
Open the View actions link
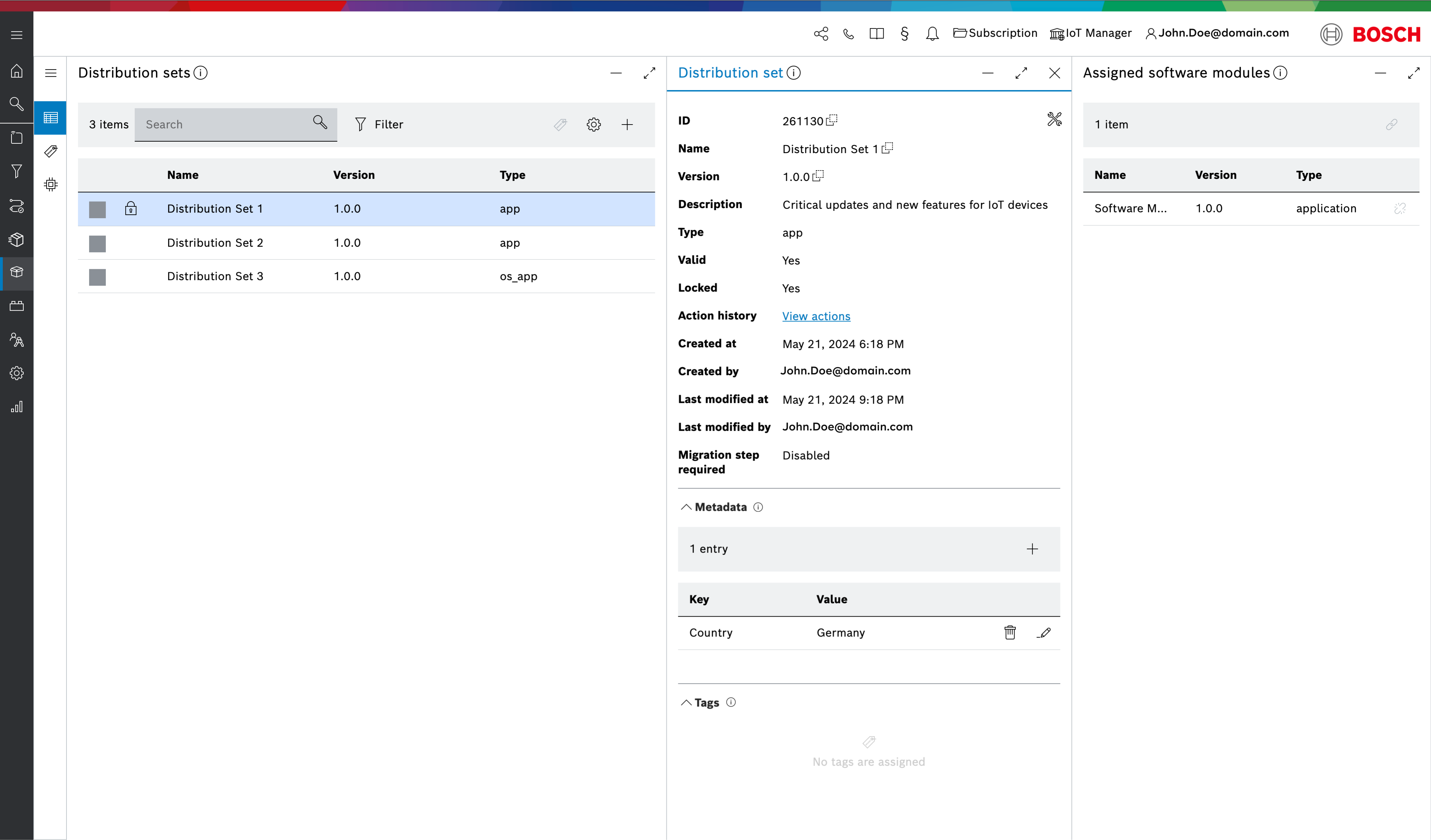pyautogui.click(x=816, y=316)
